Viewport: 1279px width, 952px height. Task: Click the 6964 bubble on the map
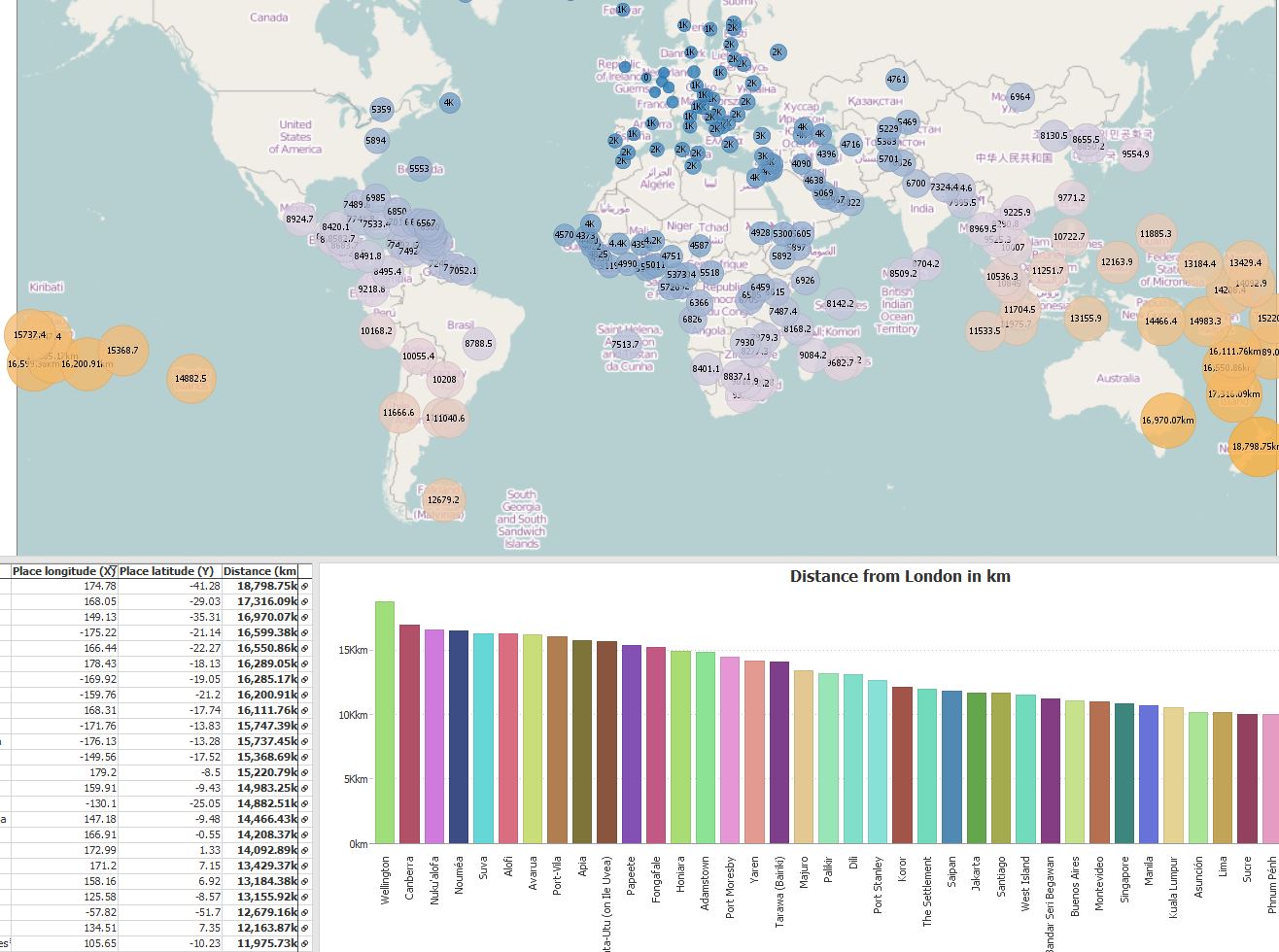pyautogui.click(x=1020, y=96)
